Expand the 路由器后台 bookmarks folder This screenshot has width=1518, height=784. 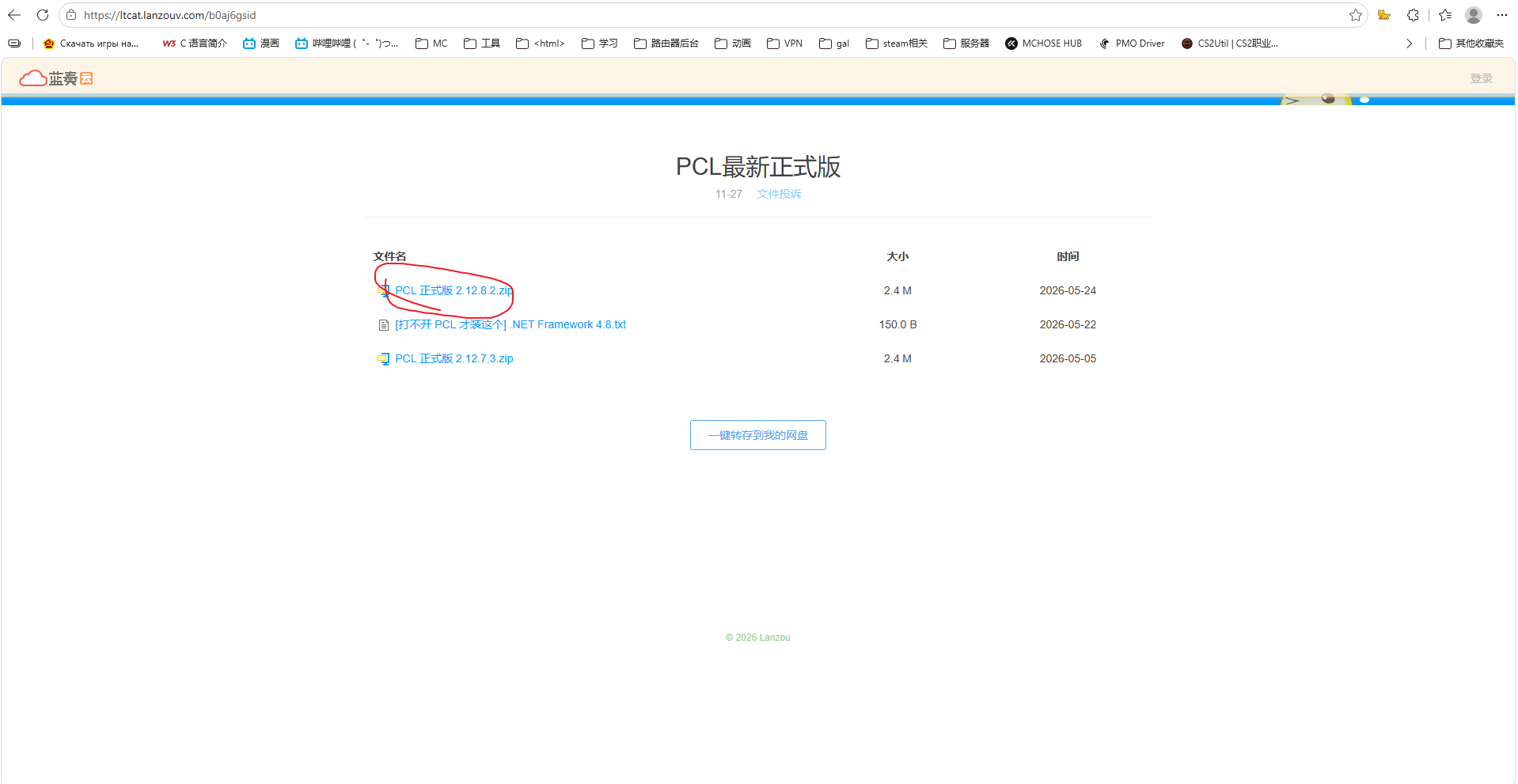(666, 44)
